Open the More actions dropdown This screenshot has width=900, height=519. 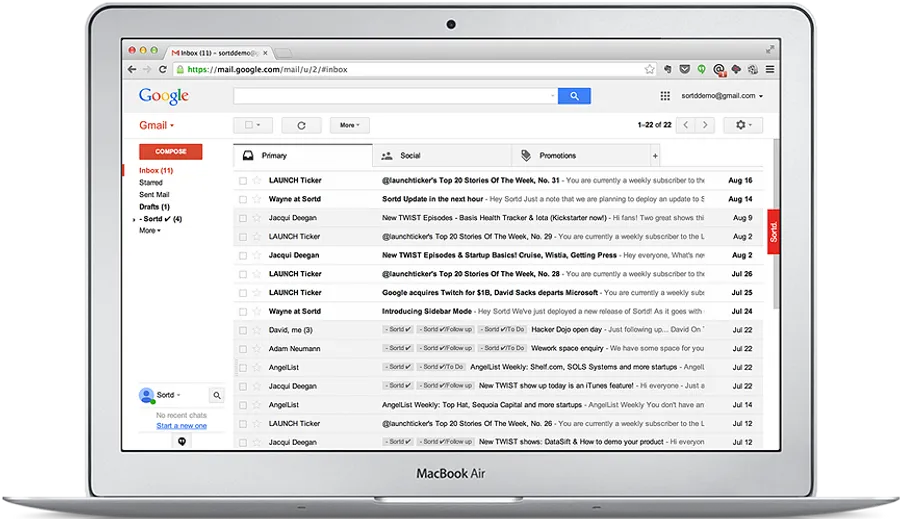point(350,125)
